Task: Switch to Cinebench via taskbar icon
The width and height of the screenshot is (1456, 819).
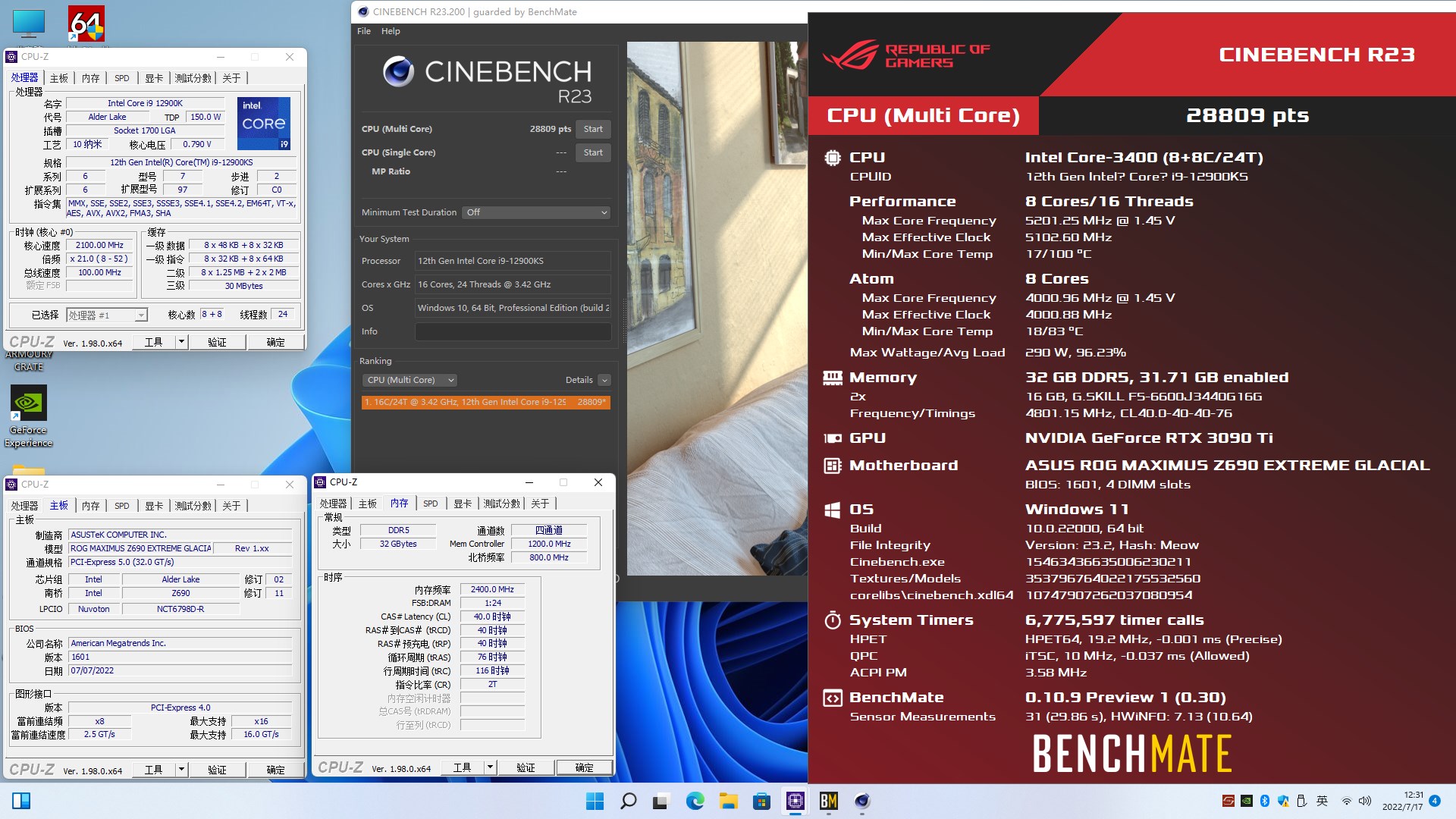Action: pos(861,801)
